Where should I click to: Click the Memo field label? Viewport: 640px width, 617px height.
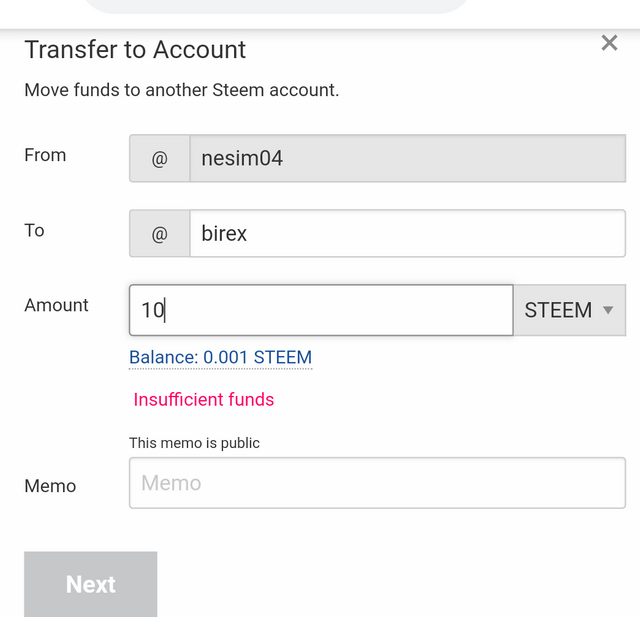coord(50,486)
